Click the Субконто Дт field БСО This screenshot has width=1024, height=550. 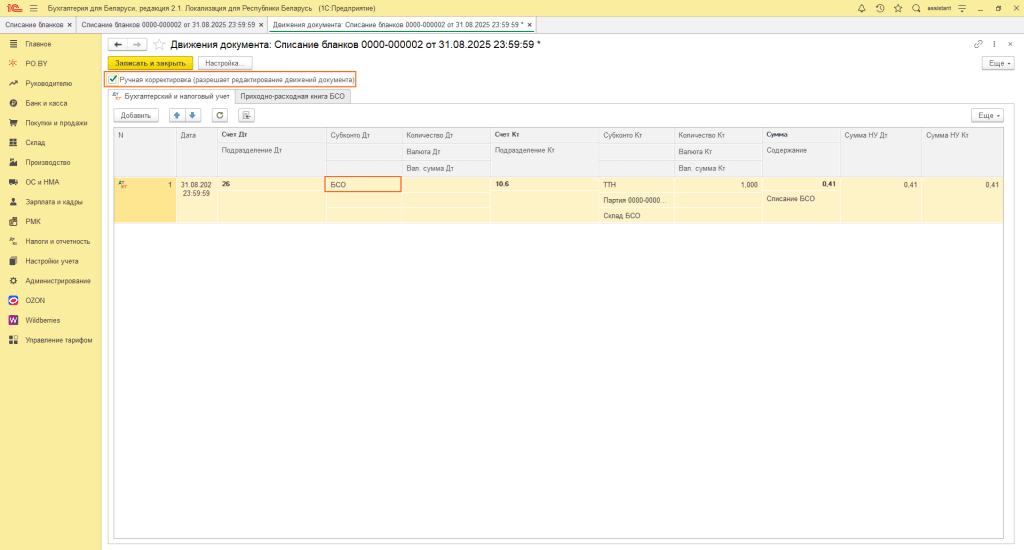coord(363,184)
